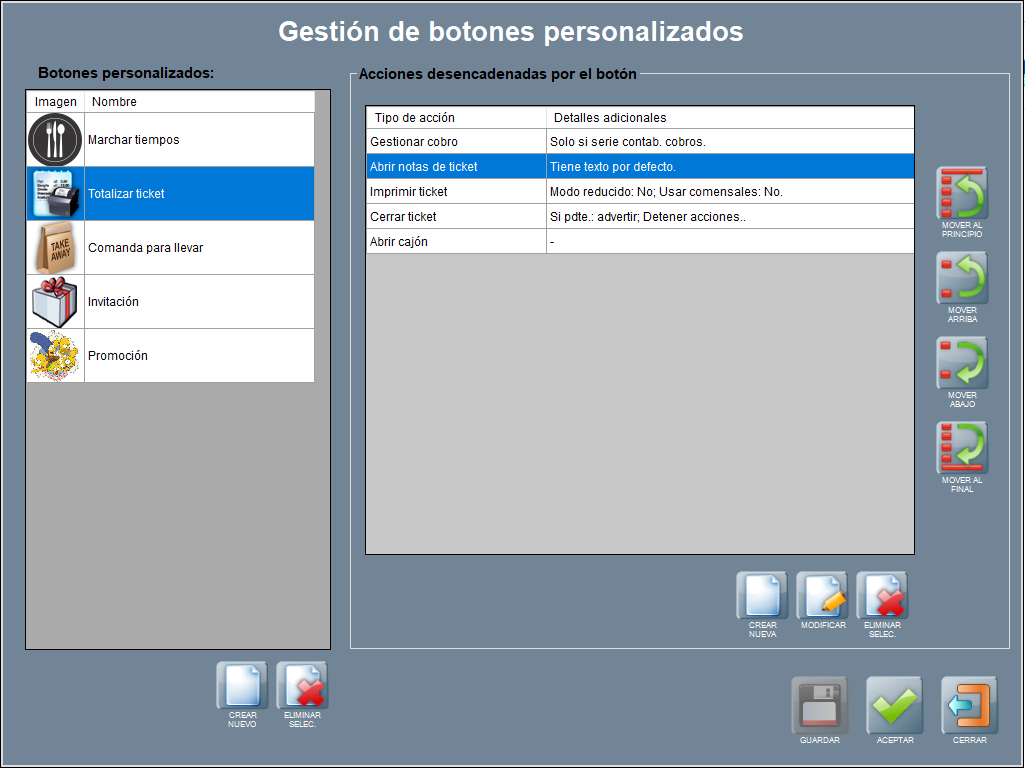Confirm with the Aceptar checkmark button
Viewport: 1025px width, 768px height.
pos(894,706)
